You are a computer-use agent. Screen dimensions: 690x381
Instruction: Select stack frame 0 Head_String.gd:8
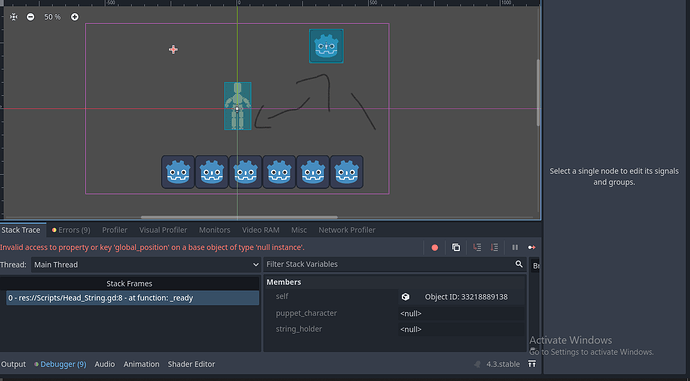click(x=132, y=298)
